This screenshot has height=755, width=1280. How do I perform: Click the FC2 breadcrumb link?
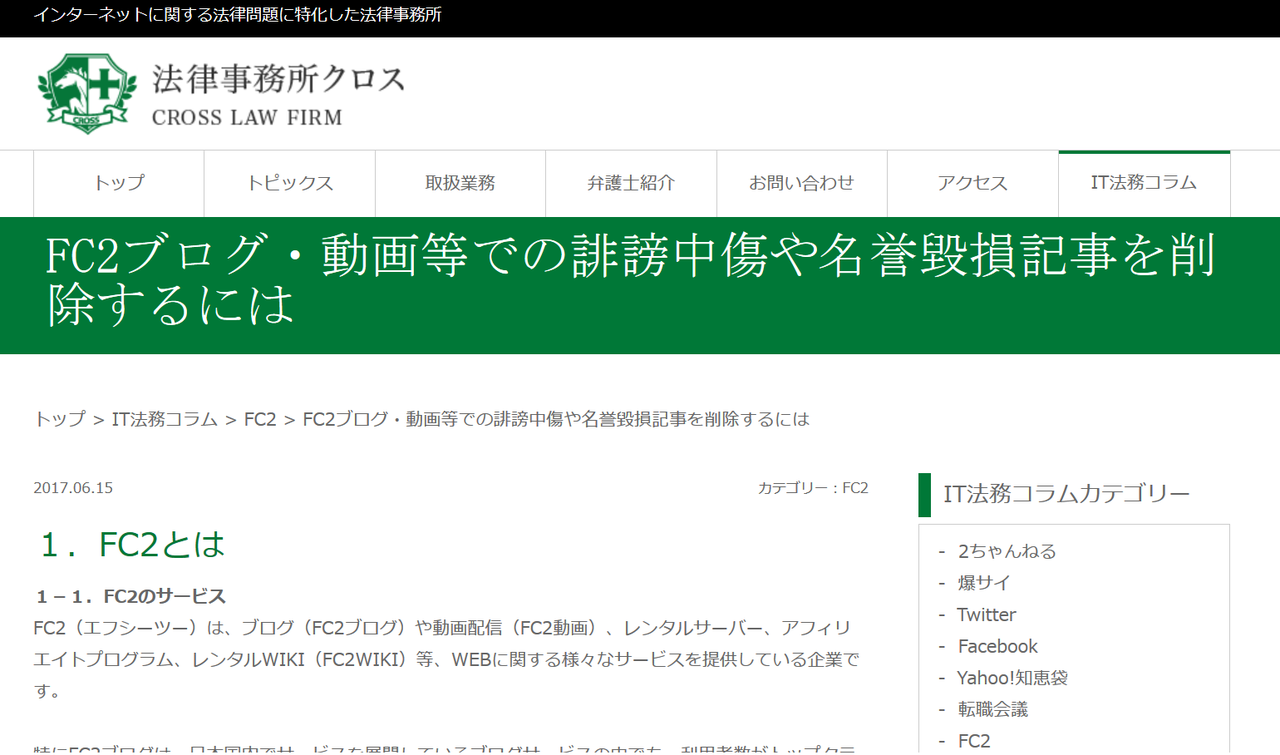(260, 419)
